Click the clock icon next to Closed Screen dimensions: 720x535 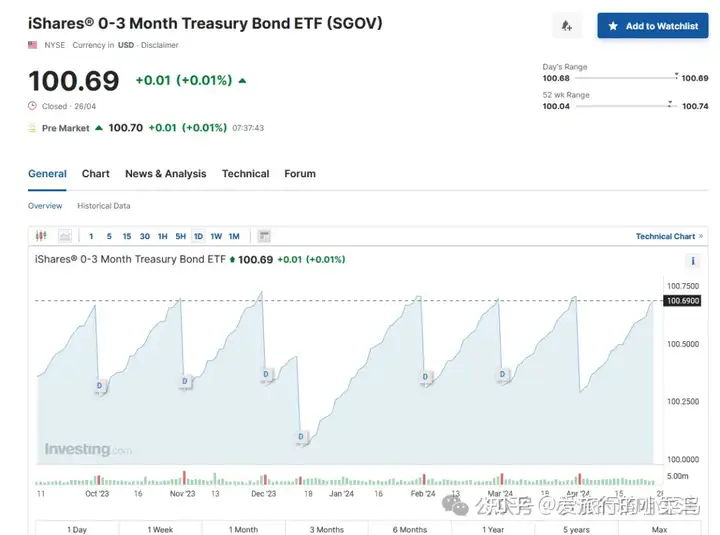[x=33, y=106]
